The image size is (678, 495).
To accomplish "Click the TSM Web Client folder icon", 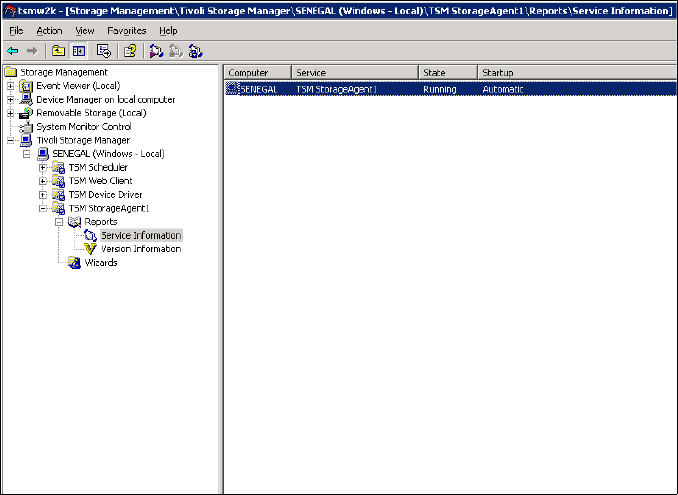I will (58, 181).
